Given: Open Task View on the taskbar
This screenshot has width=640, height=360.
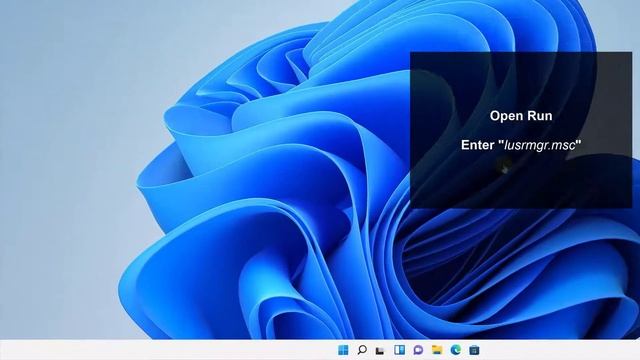Looking at the screenshot, I should coord(380,350).
